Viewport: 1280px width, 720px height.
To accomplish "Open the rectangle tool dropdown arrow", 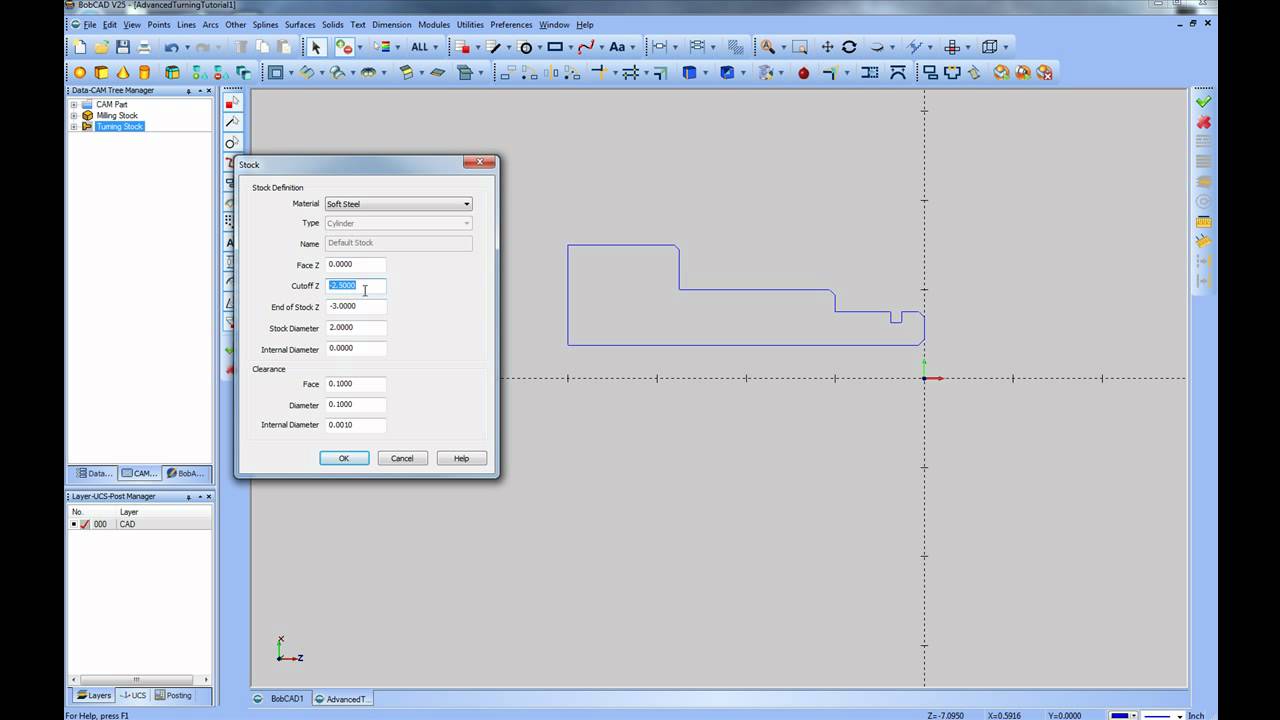I will click(x=569, y=47).
